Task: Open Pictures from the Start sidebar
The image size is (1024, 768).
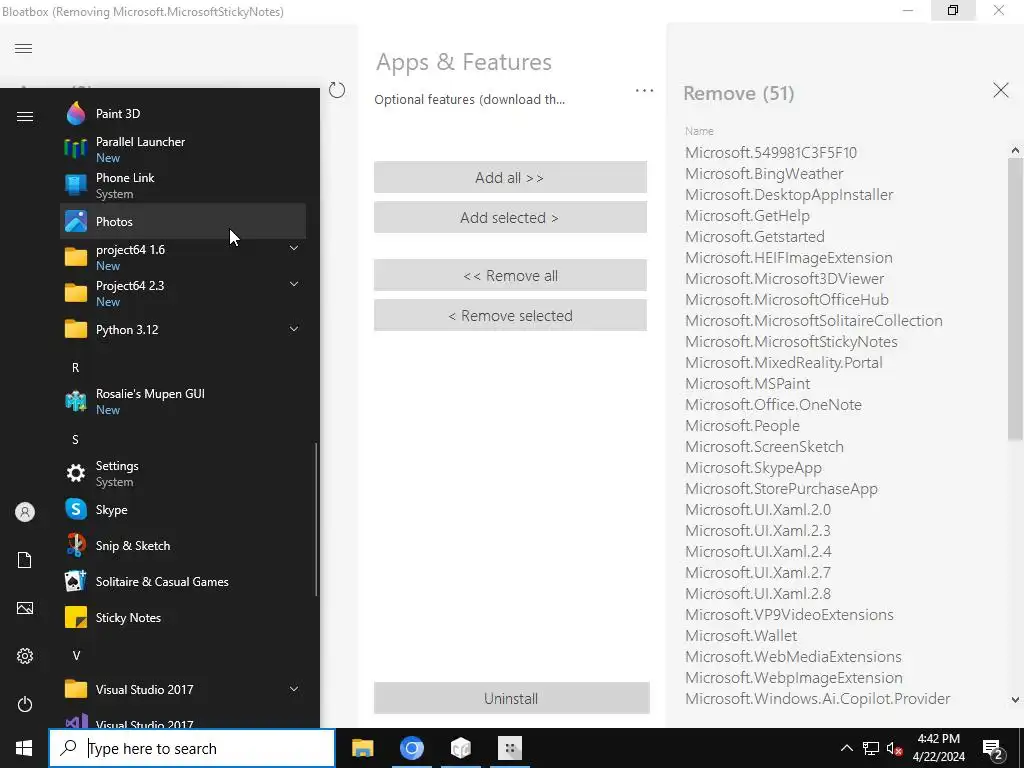Action: 25,608
